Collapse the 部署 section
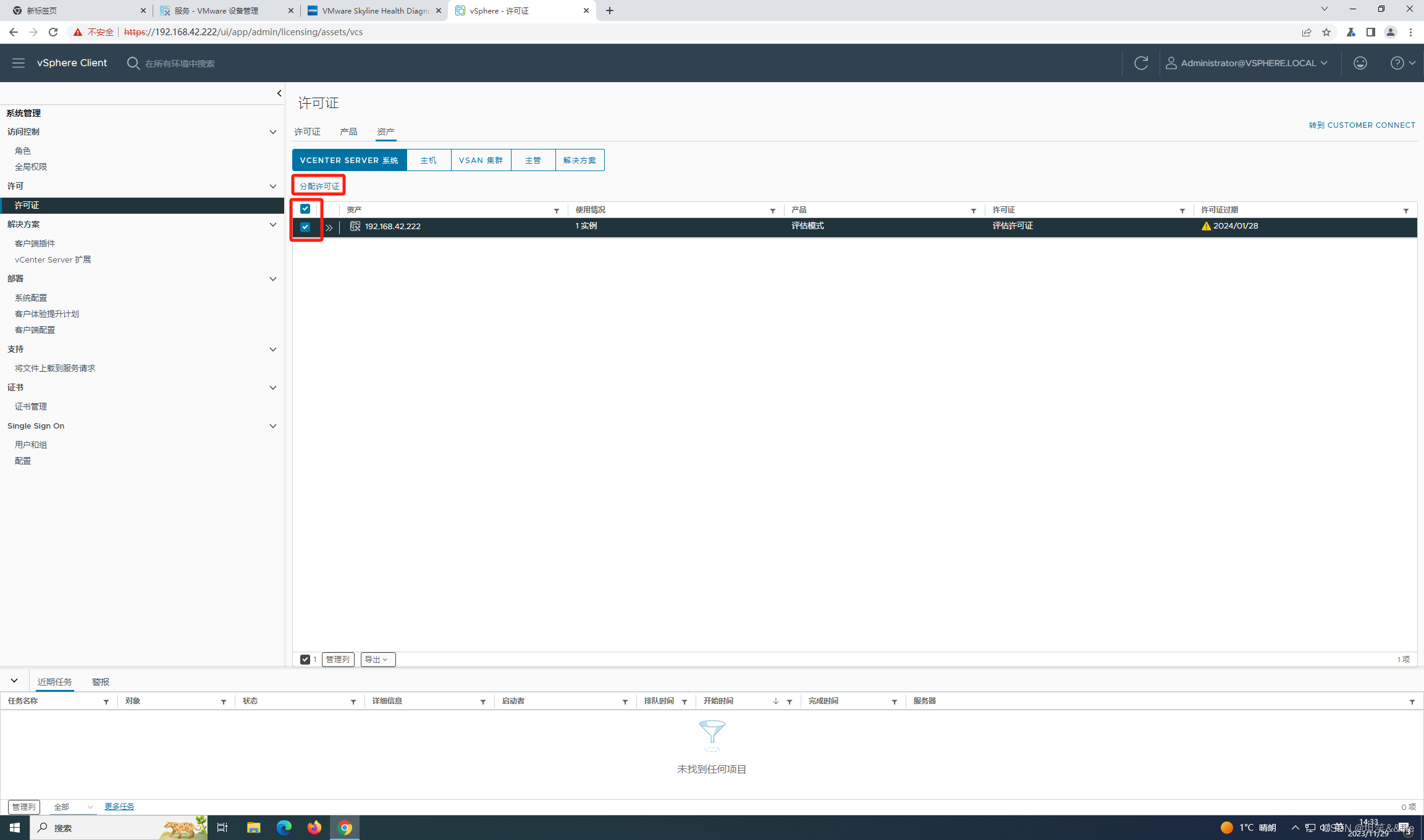Viewport: 1424px width, 840px height. point(273,279)
